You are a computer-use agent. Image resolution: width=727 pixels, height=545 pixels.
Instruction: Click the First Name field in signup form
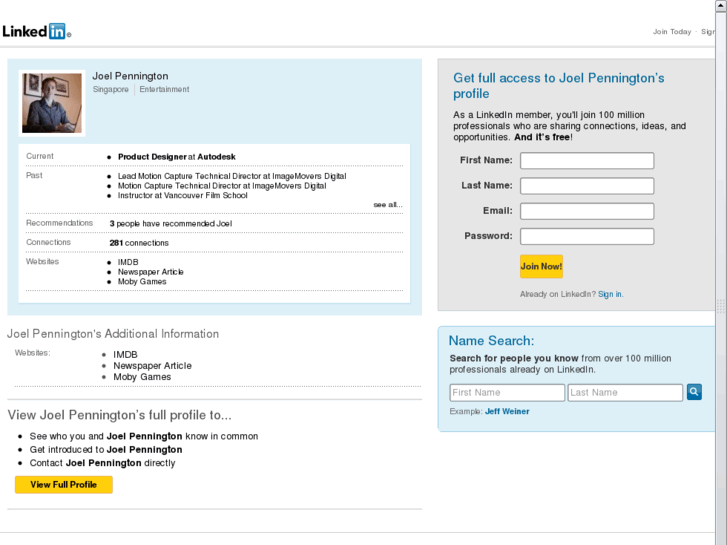587,160
